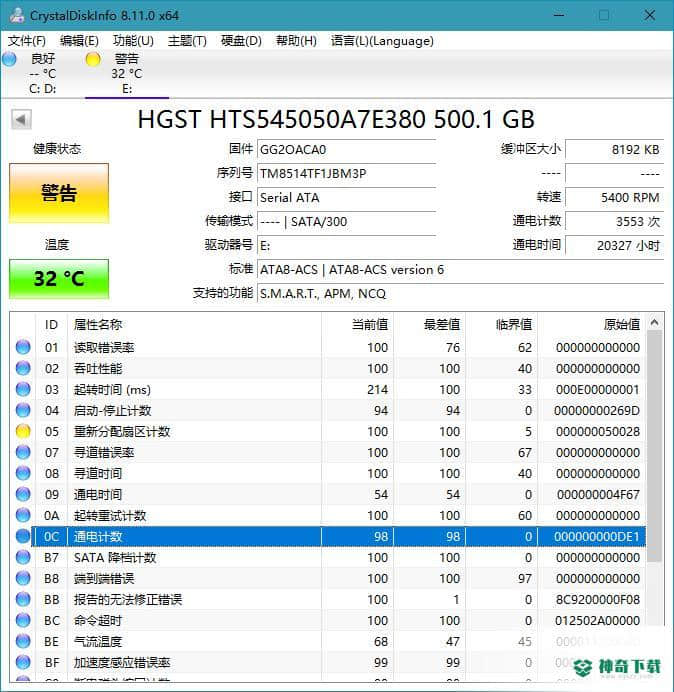Click the attribute list scrollbar thumb
Viewport: 674px width, 692px height.
pos(655,446)
